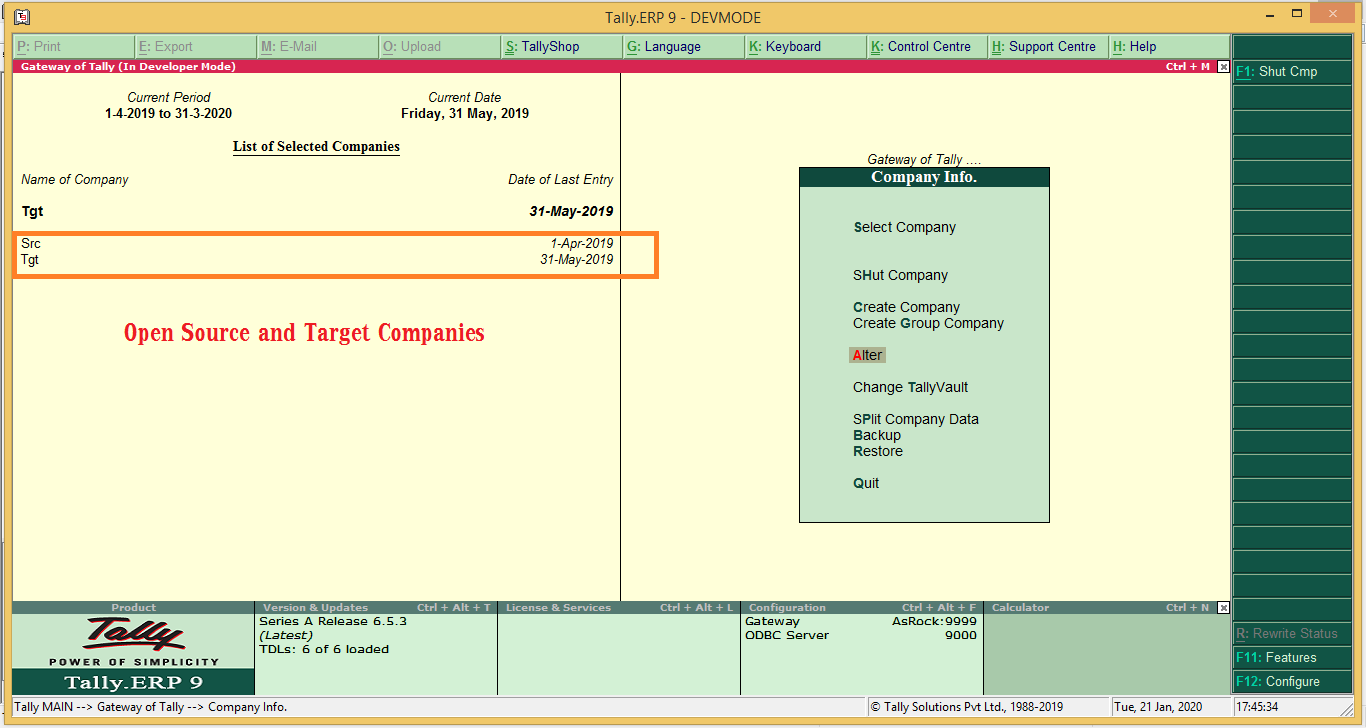Launch TallyShop from the button bar
This screenshot has height=728, width=1366.
click(x=560, y=46)
